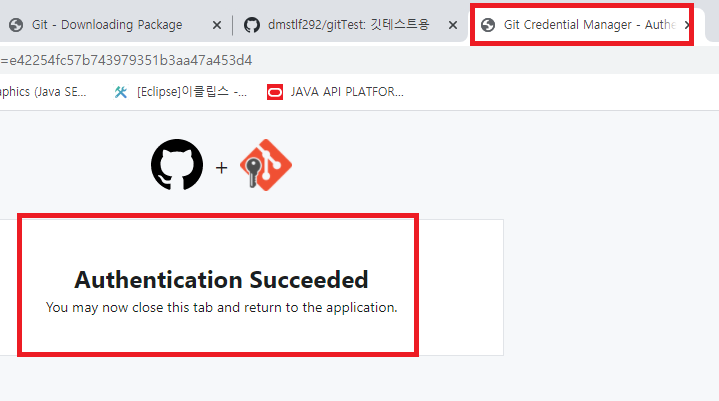Close the dmstlf292/gitTest tab

[x=453, y=25]
